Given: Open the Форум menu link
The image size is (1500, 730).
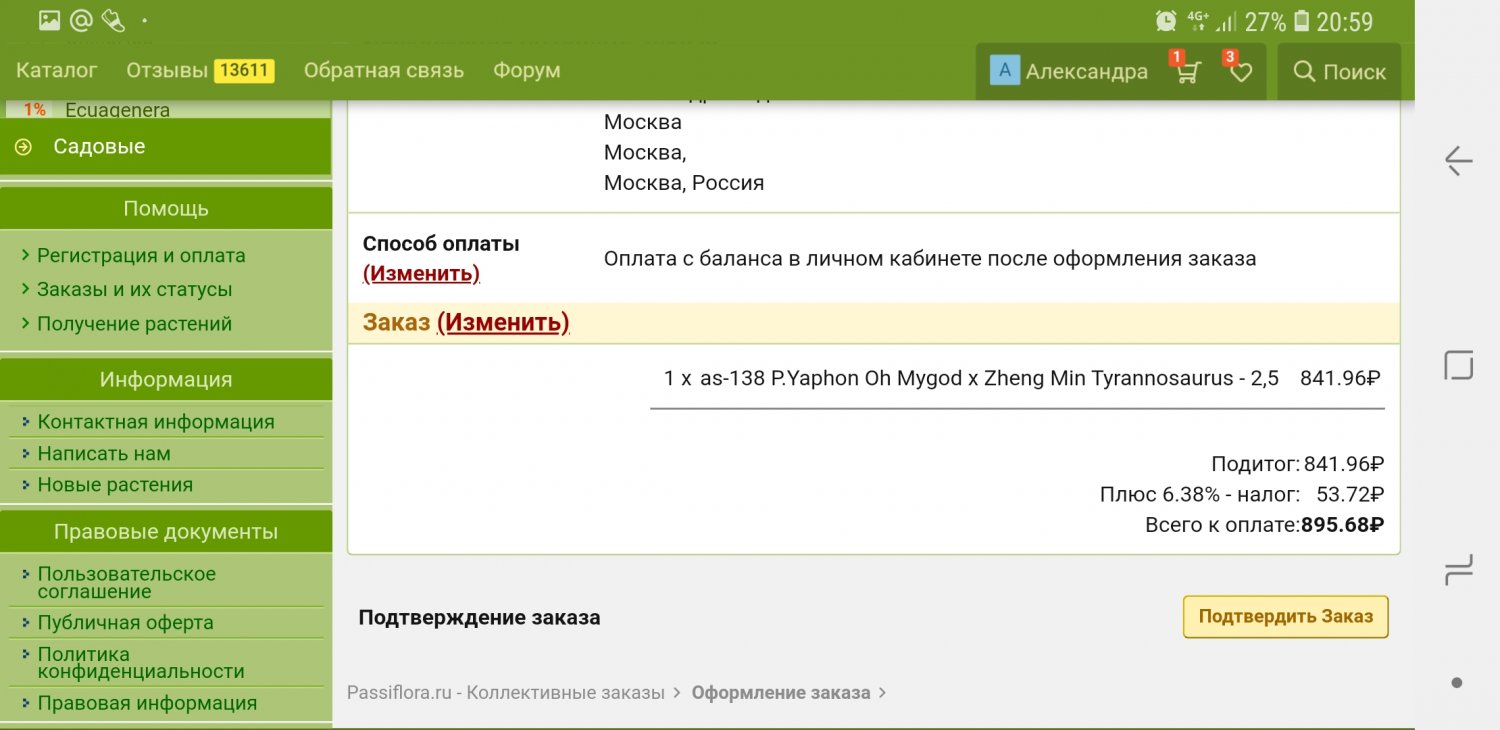Looking at the screenshot, I should [526, 70].
